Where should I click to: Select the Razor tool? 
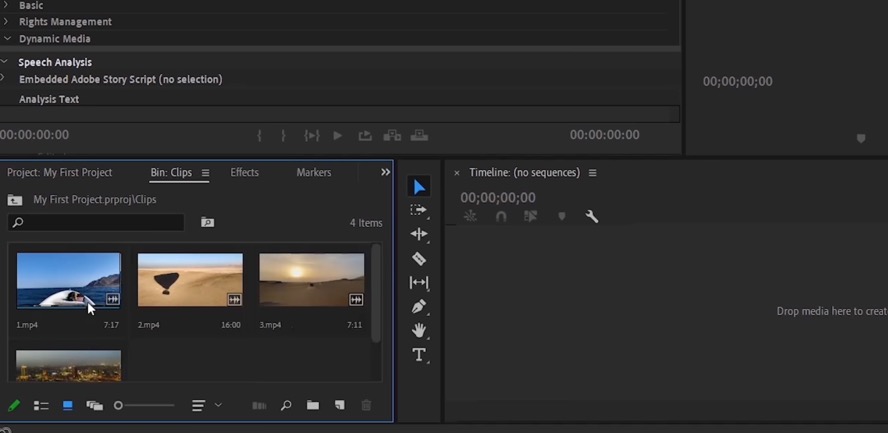click(419, 259)
